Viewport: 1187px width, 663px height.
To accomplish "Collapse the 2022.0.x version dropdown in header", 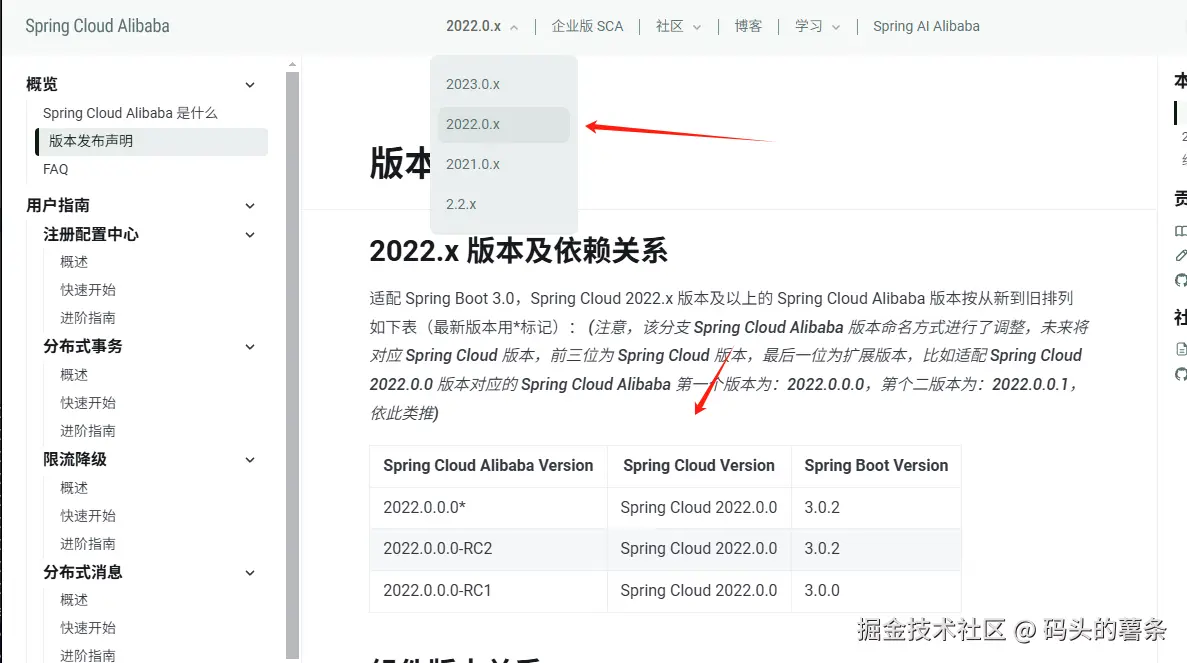I will click(x=482, y=26).
